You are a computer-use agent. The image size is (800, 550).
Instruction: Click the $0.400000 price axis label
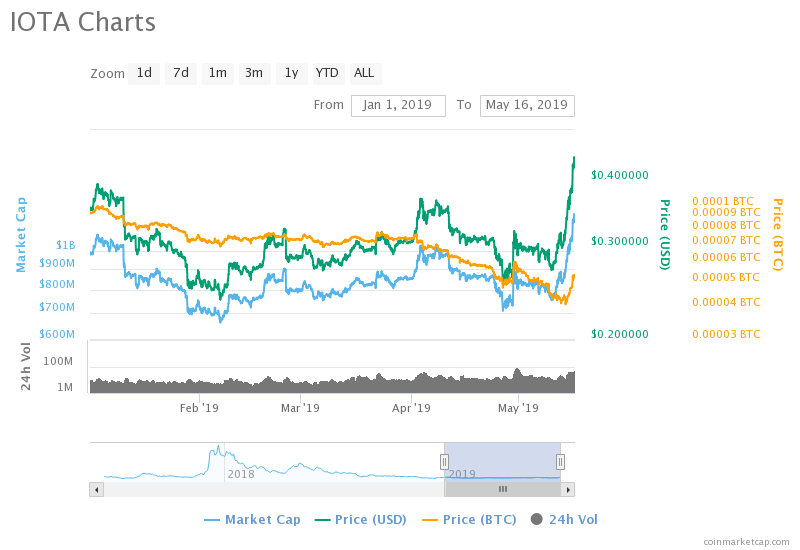620,176
